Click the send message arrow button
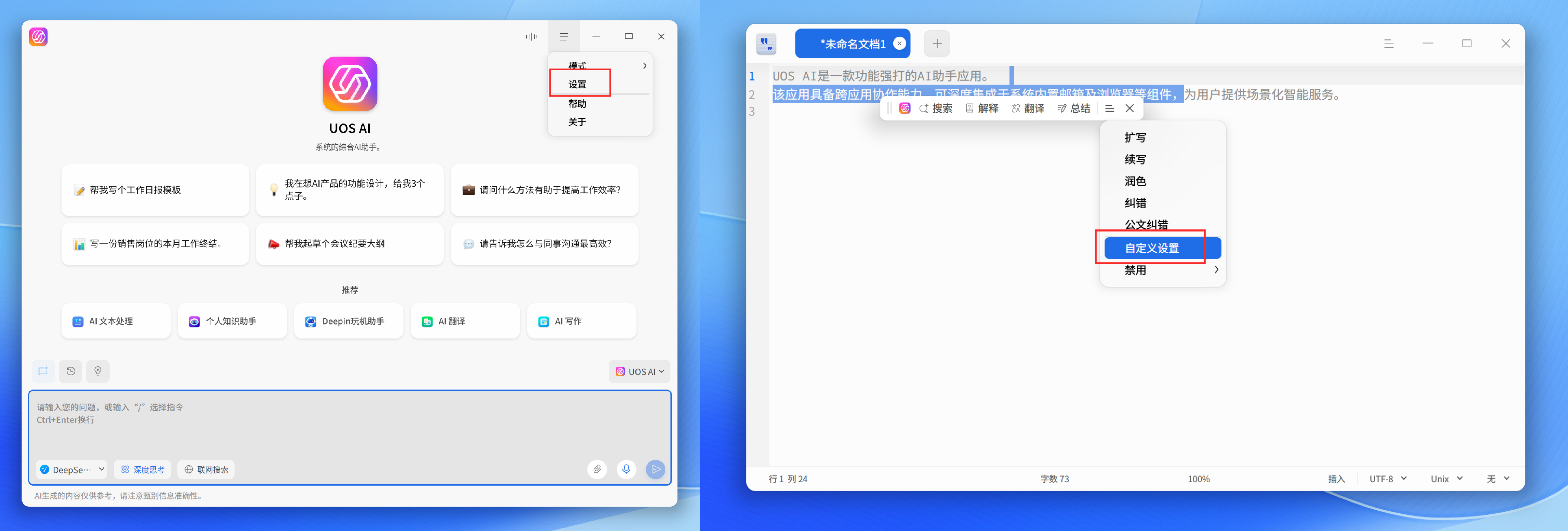The image size is (1568, 531). point(656,469)
